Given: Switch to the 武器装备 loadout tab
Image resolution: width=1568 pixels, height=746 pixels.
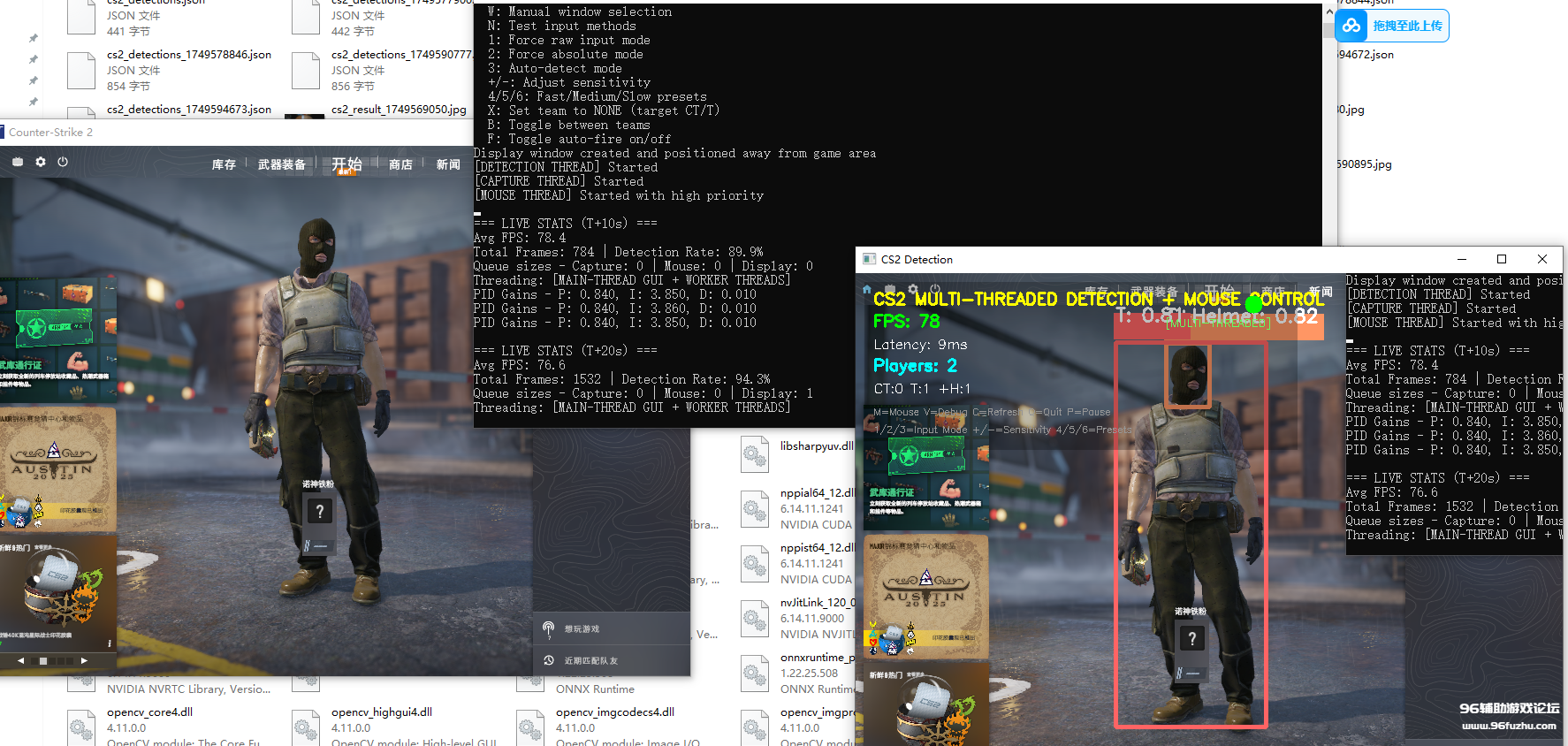Looking at the screenshot, I should pyautogui.click(x=281, y=164).
